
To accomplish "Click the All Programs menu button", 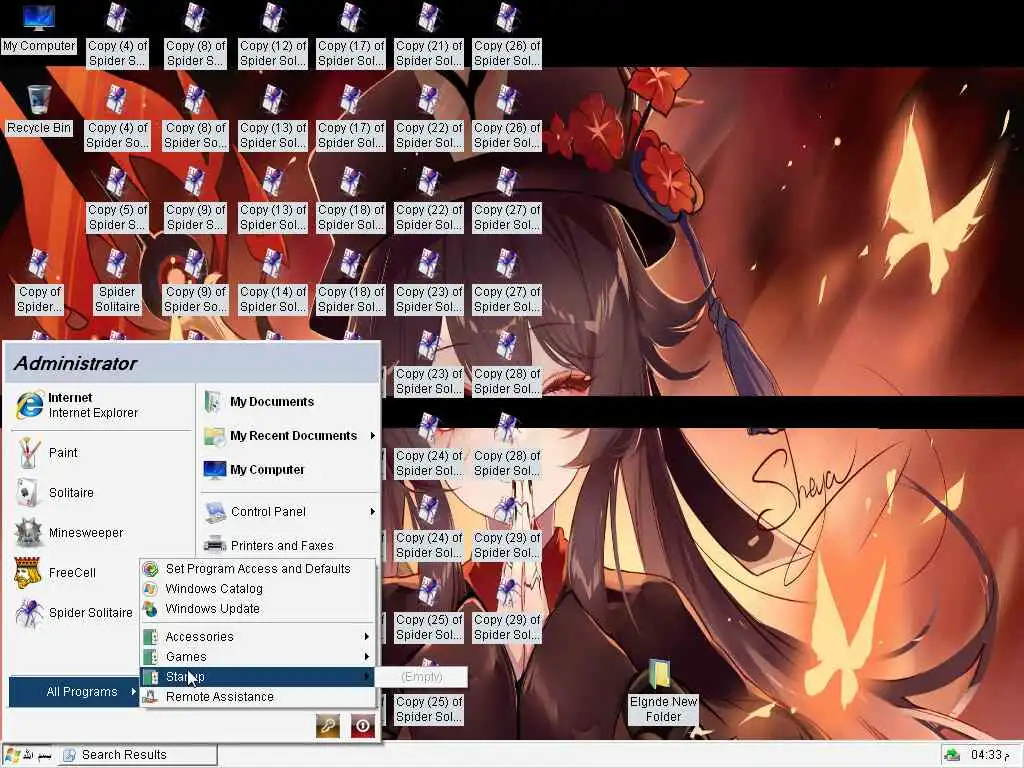I will (x=74, y=692).
